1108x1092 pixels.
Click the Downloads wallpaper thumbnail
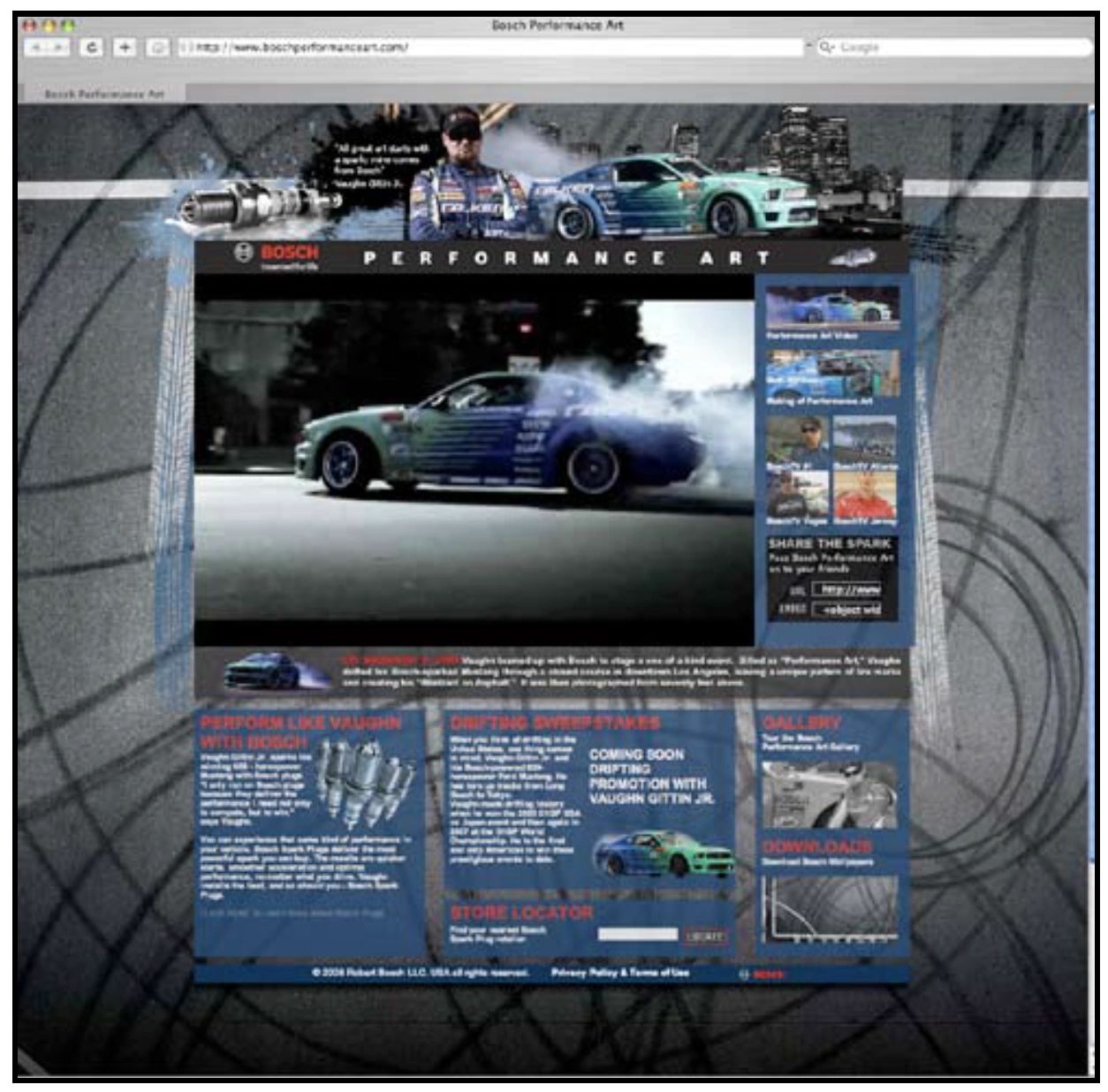click(x=831, y=910)
